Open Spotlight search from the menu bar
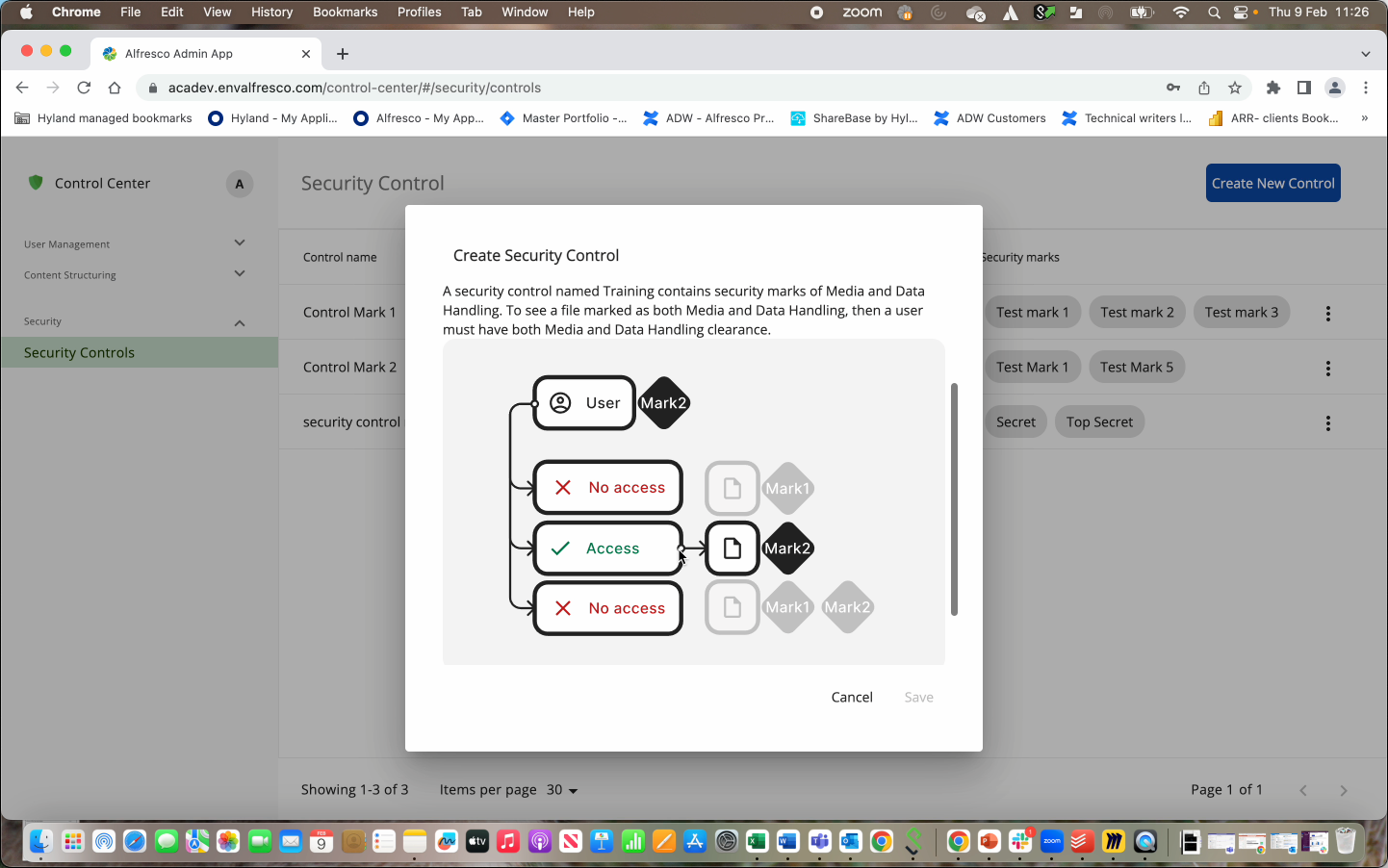The image size is (1388, 868). (1213, 12)
